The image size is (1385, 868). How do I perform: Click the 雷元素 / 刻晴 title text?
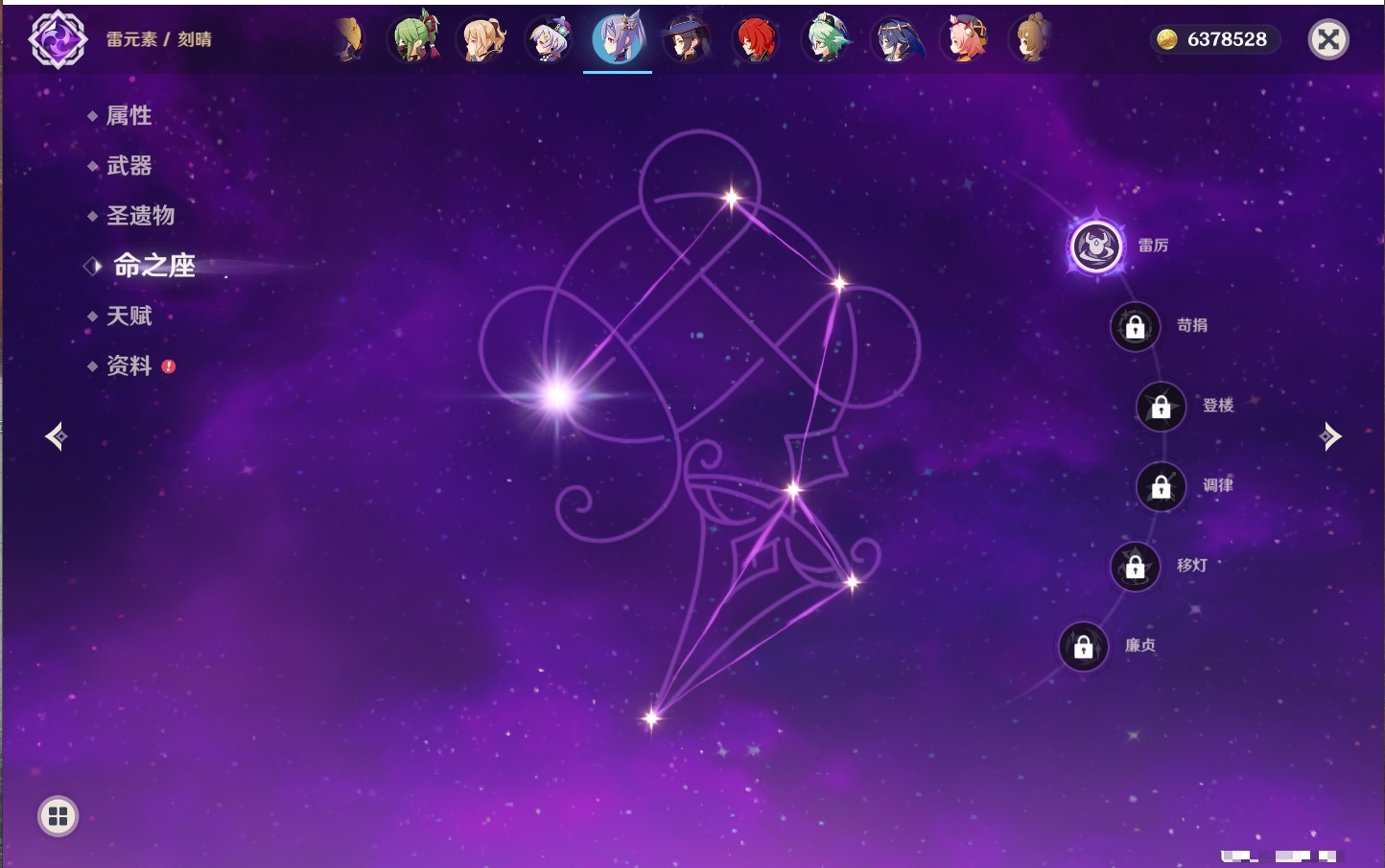159,39
